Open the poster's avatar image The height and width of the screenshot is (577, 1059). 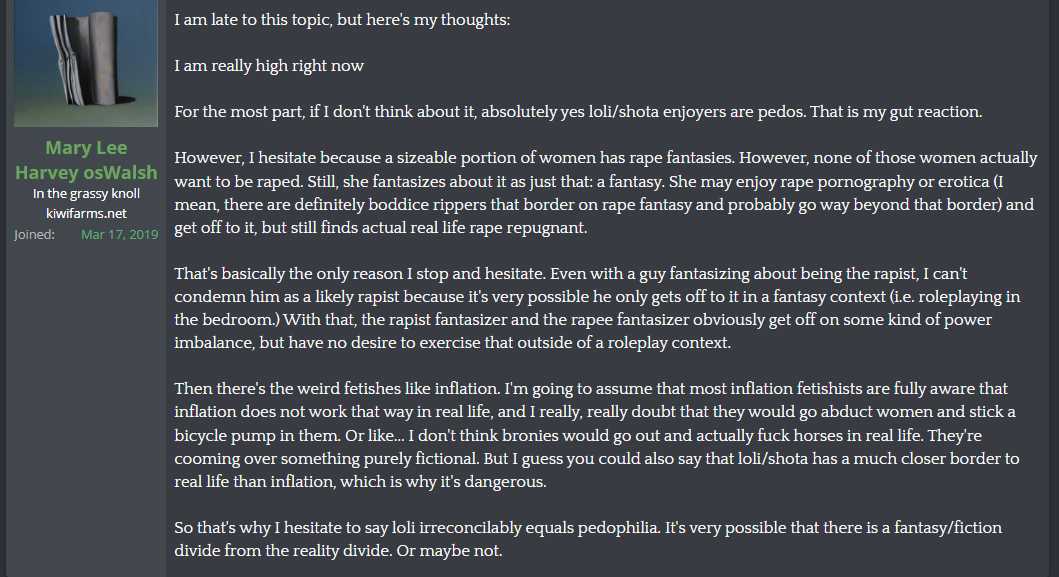86,62
